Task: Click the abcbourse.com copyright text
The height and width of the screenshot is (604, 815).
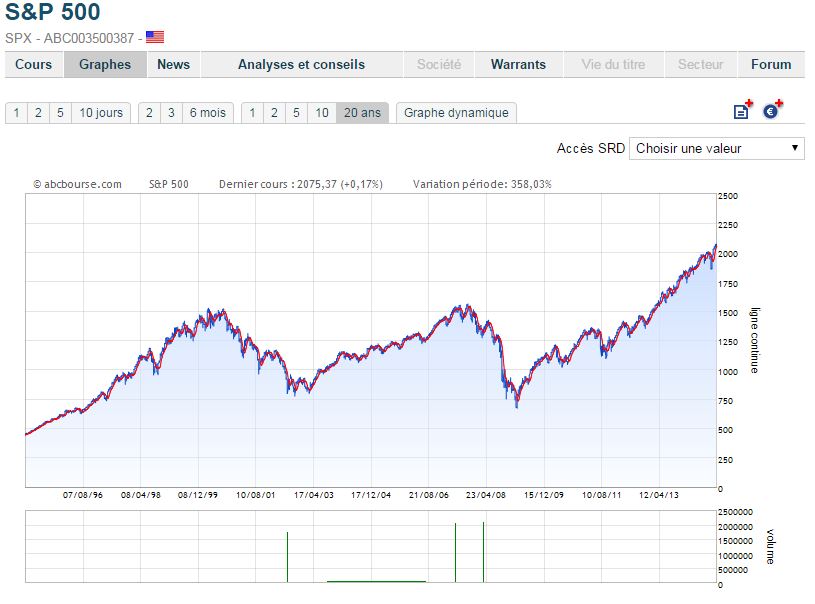Action: click(x=77, y=184)
